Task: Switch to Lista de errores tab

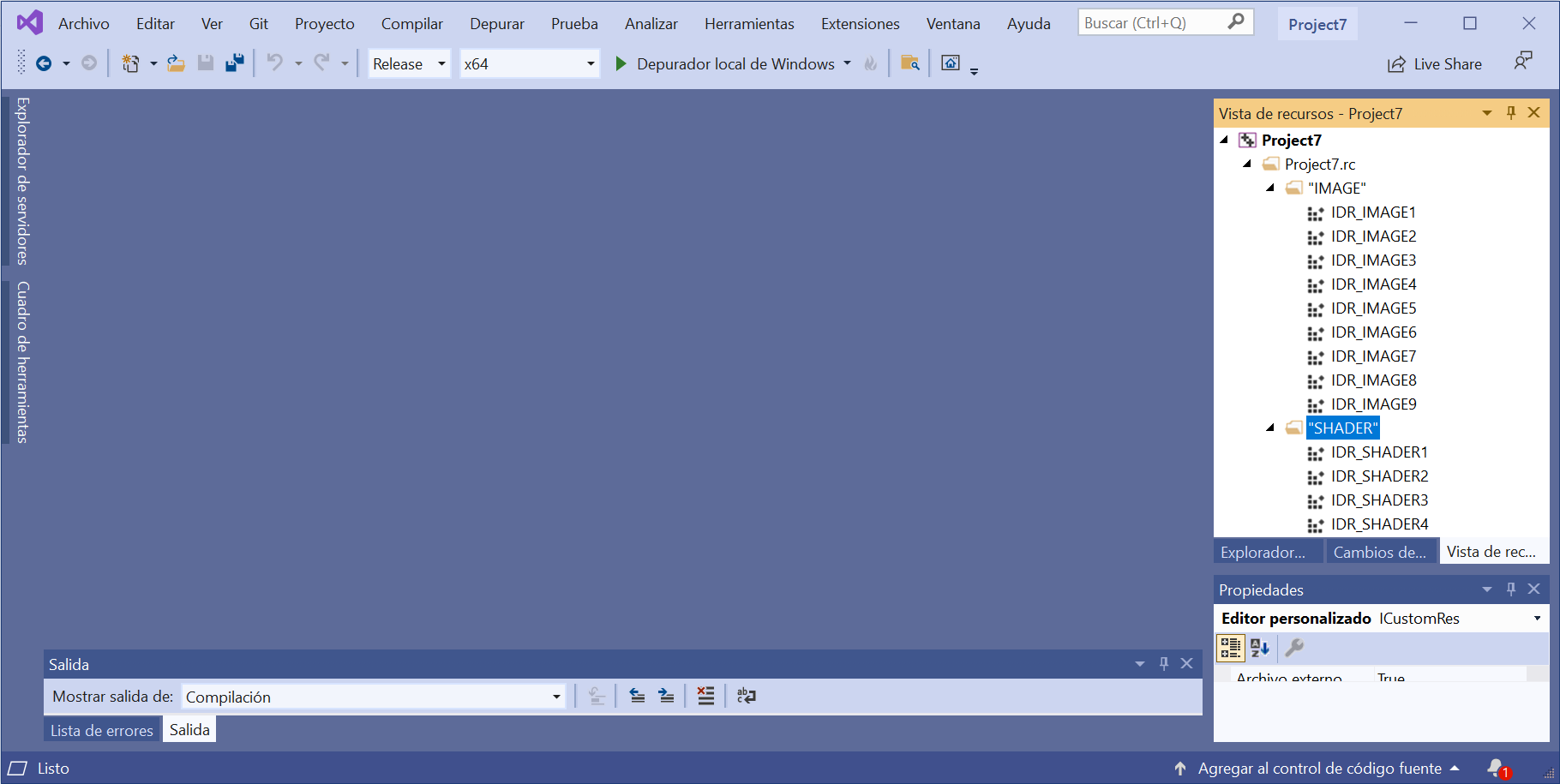Action: 101,730
